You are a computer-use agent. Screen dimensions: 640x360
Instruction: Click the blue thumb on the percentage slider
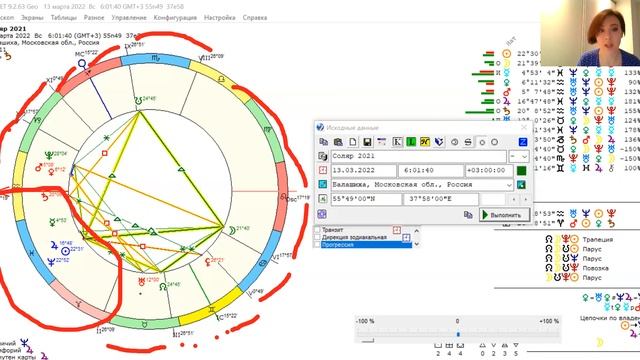[458, 334]
